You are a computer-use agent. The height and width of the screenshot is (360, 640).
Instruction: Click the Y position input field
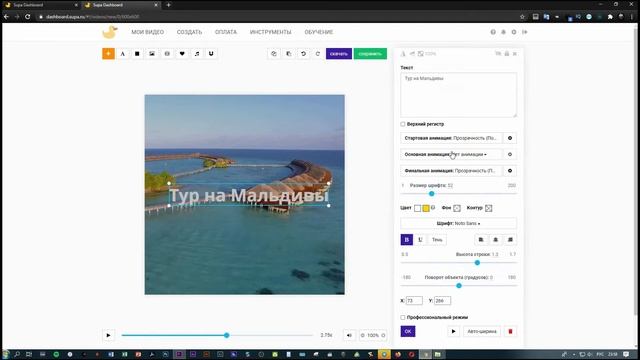coord(442,300)
